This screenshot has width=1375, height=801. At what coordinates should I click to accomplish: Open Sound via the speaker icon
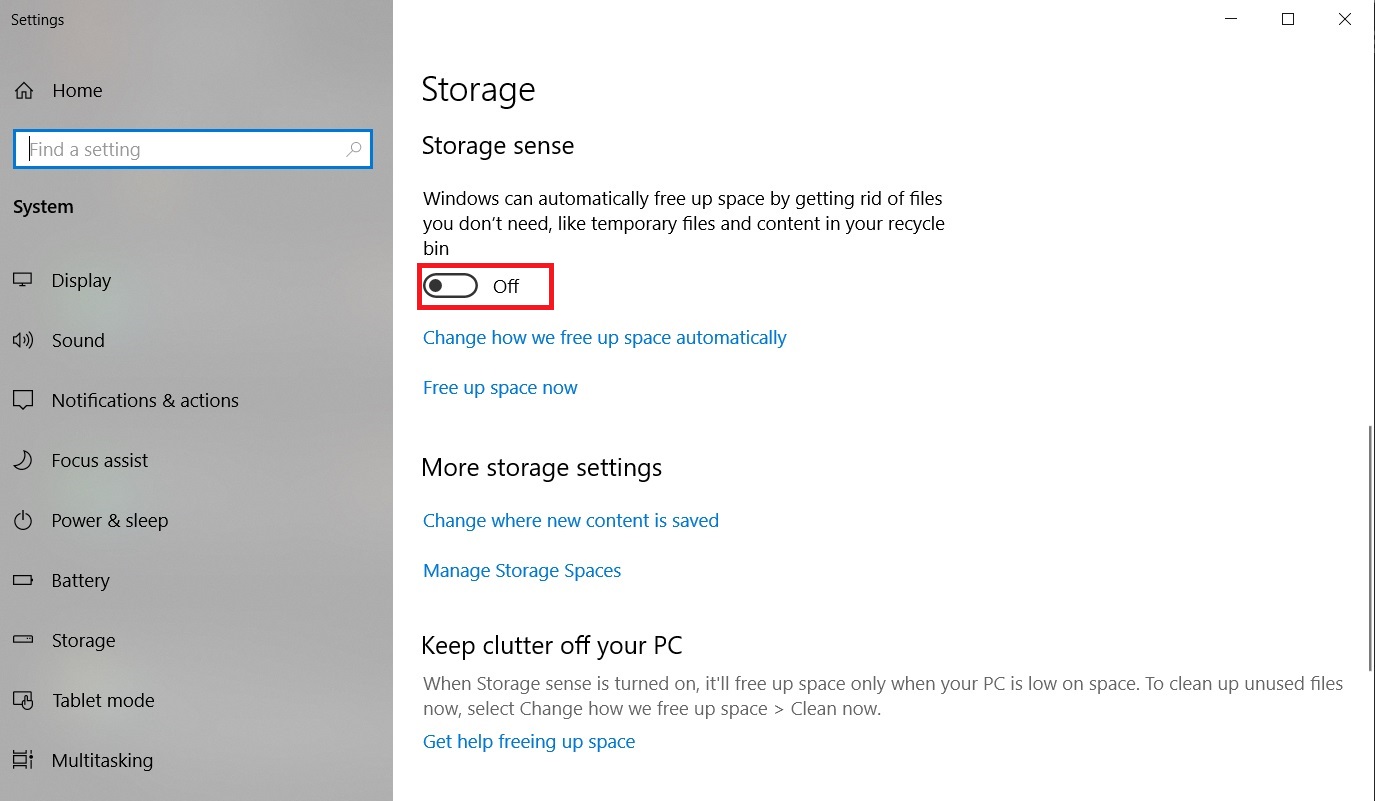[23, 340]
